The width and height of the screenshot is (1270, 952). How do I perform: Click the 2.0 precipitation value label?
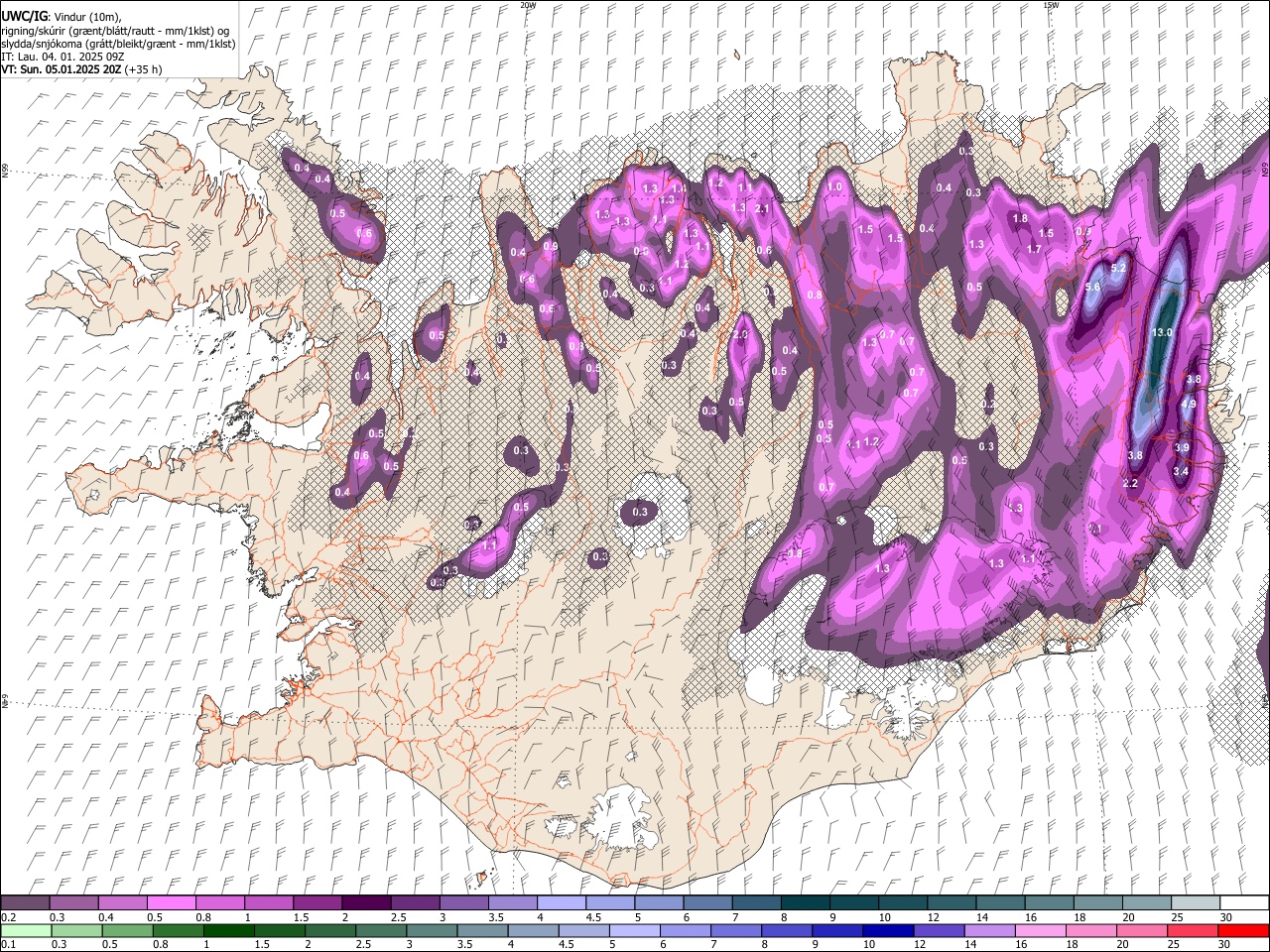pos(740,335)
